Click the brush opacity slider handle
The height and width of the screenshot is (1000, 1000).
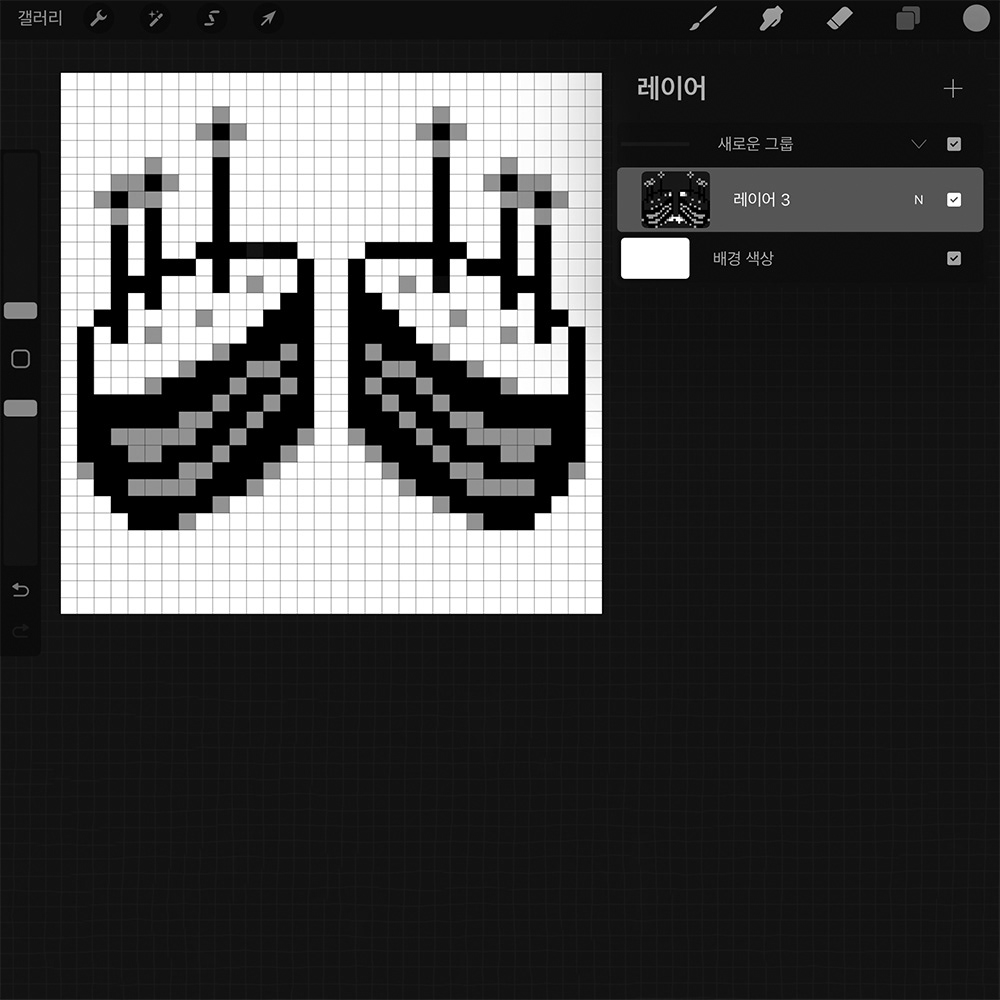20,408
